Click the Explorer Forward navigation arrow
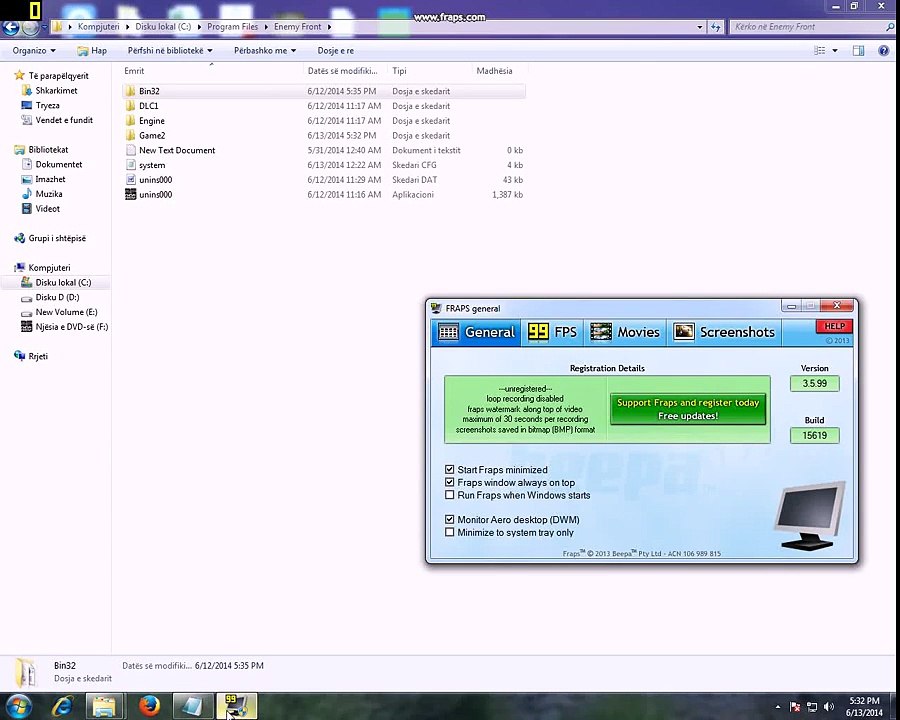 [30, 26]
